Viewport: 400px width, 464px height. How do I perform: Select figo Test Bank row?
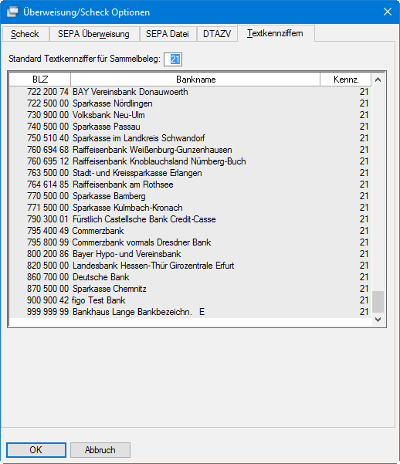point(190,300)
